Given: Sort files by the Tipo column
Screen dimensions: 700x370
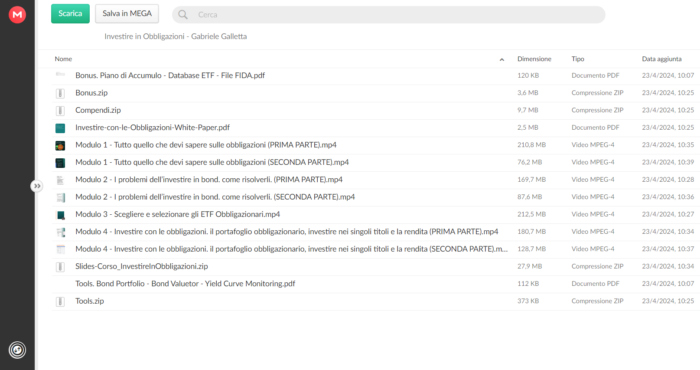Looking at the screenshot, I should pyautogui.click(x=578, y=59).
